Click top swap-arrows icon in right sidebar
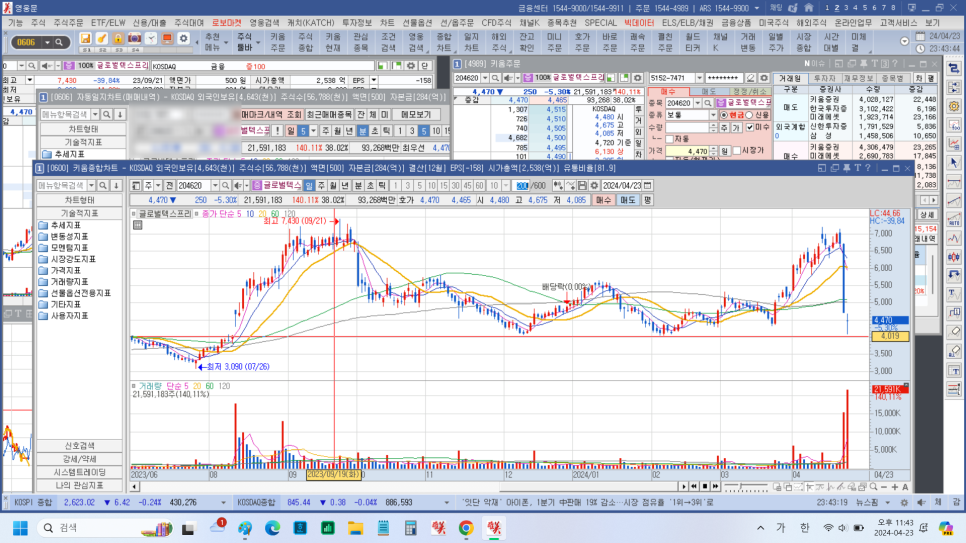 [954, 68]
